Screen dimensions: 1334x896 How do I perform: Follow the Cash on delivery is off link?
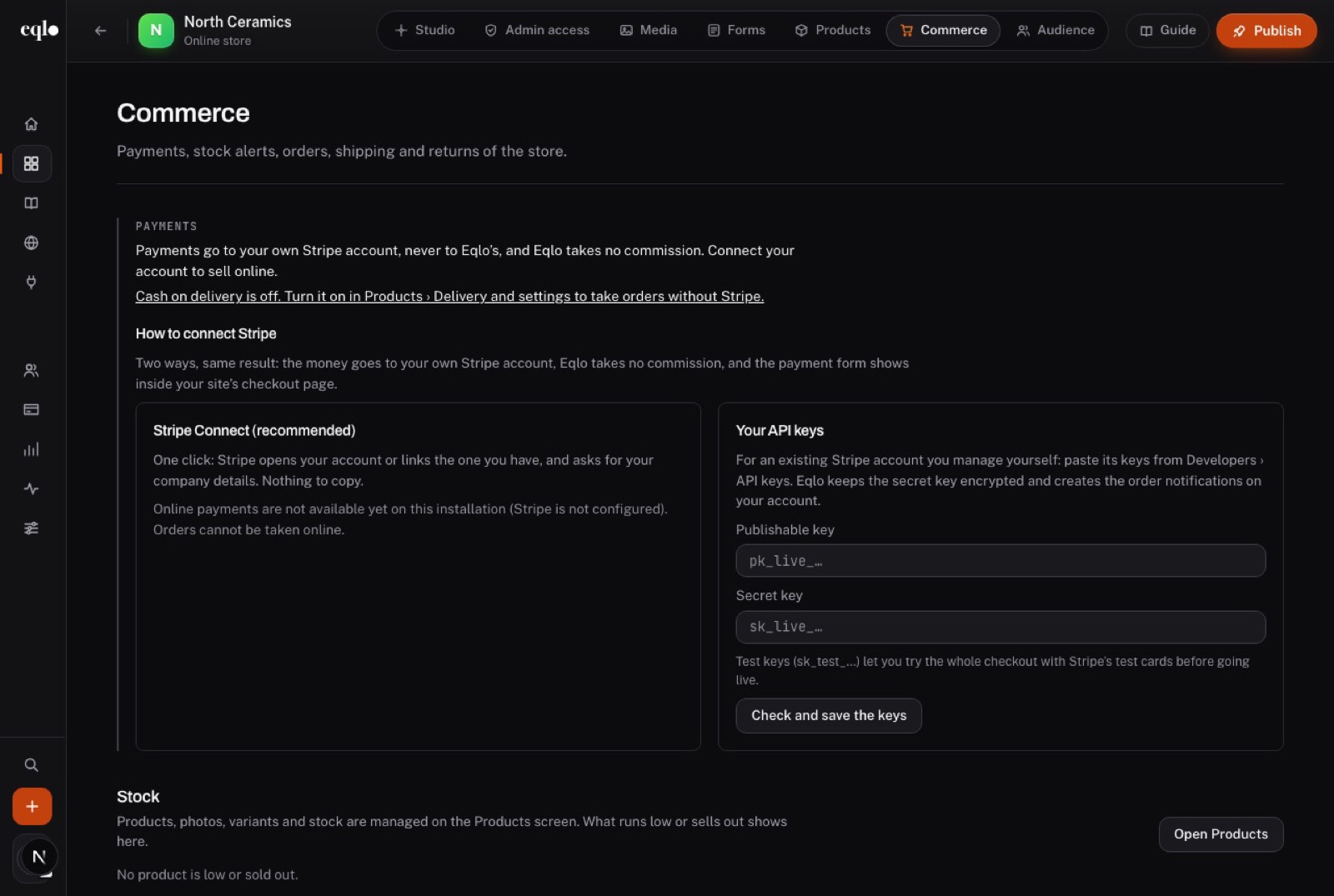449,296
